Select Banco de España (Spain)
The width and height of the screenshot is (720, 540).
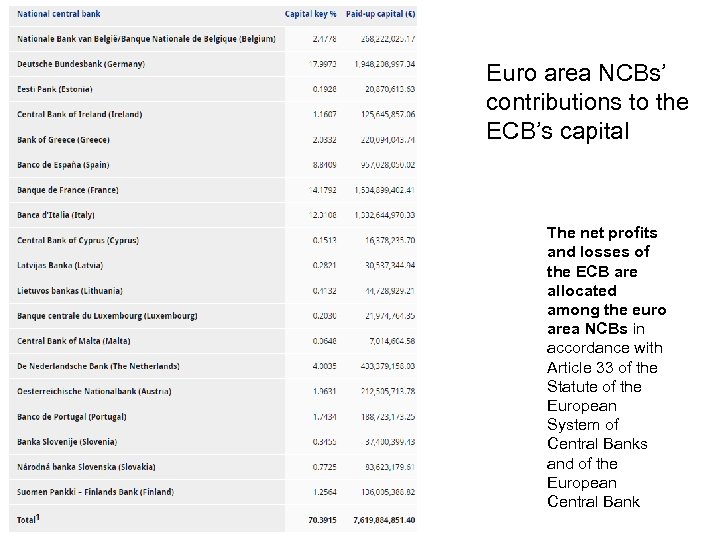pos(63,164)
